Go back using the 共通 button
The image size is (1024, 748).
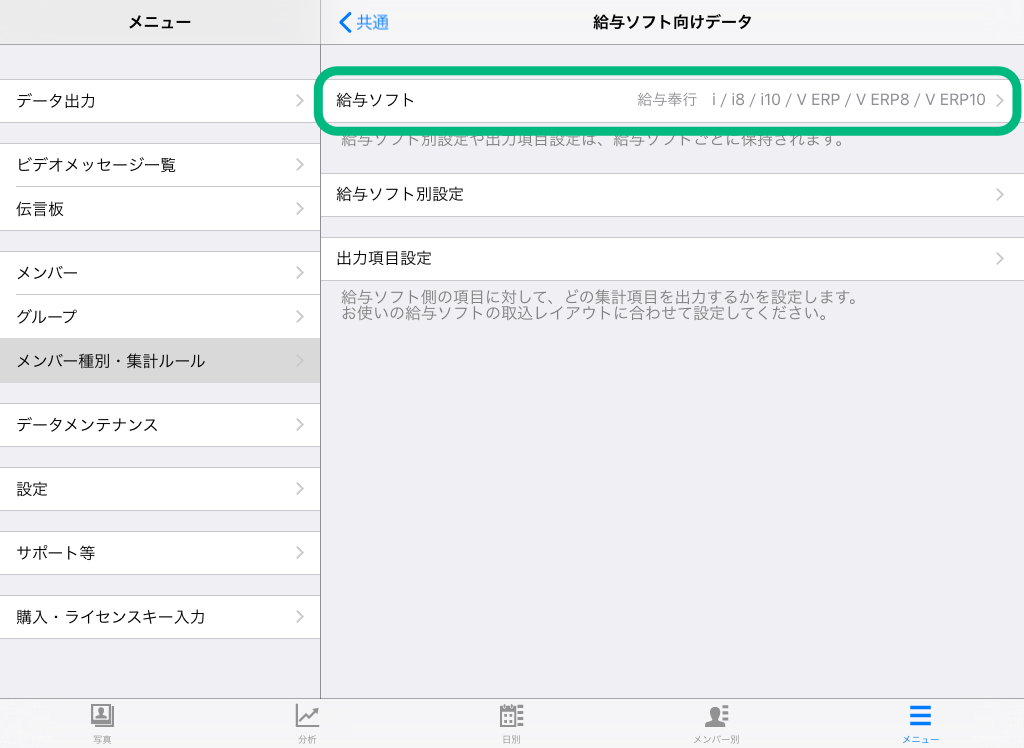(x=364, y=22)
